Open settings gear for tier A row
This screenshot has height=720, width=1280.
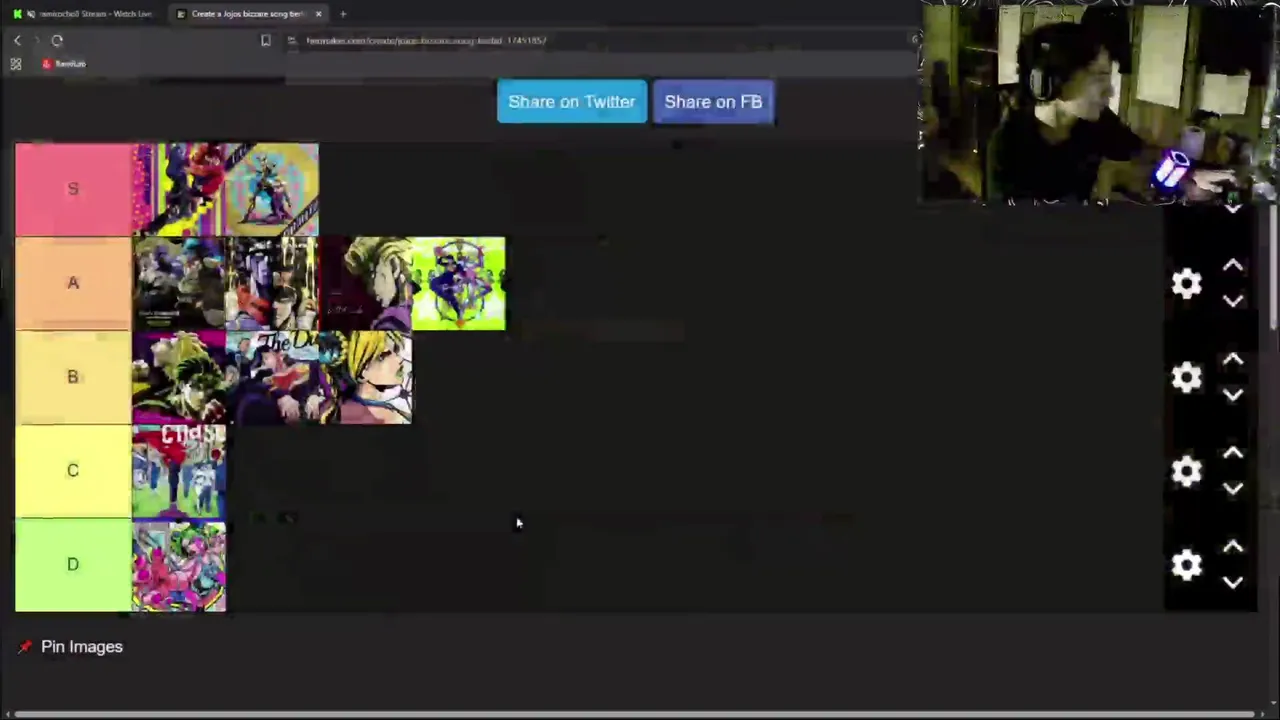pyautogui.click(x=1186, y=284)
